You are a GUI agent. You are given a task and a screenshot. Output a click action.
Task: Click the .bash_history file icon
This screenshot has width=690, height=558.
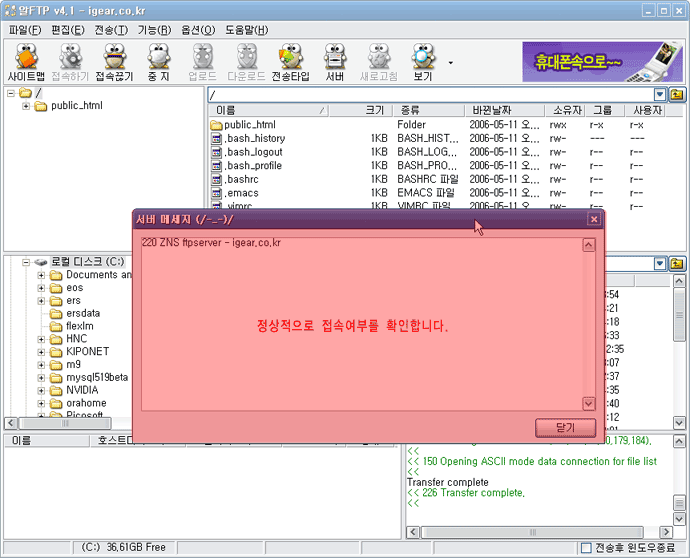coord(216,139)
